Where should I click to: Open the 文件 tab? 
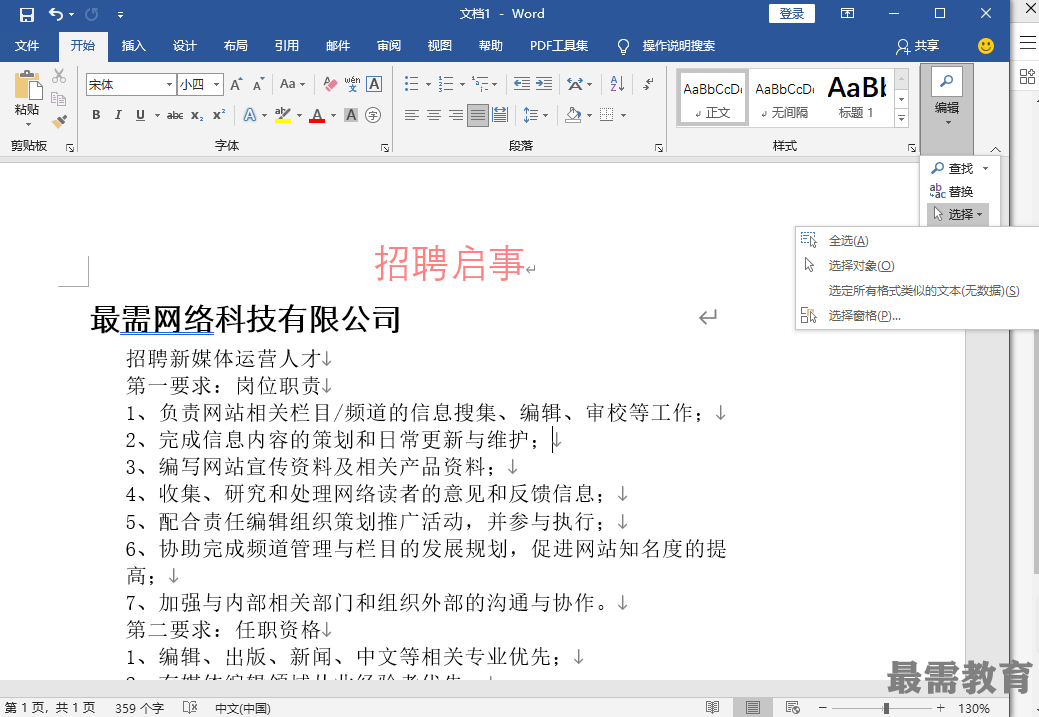pos(27,46)
